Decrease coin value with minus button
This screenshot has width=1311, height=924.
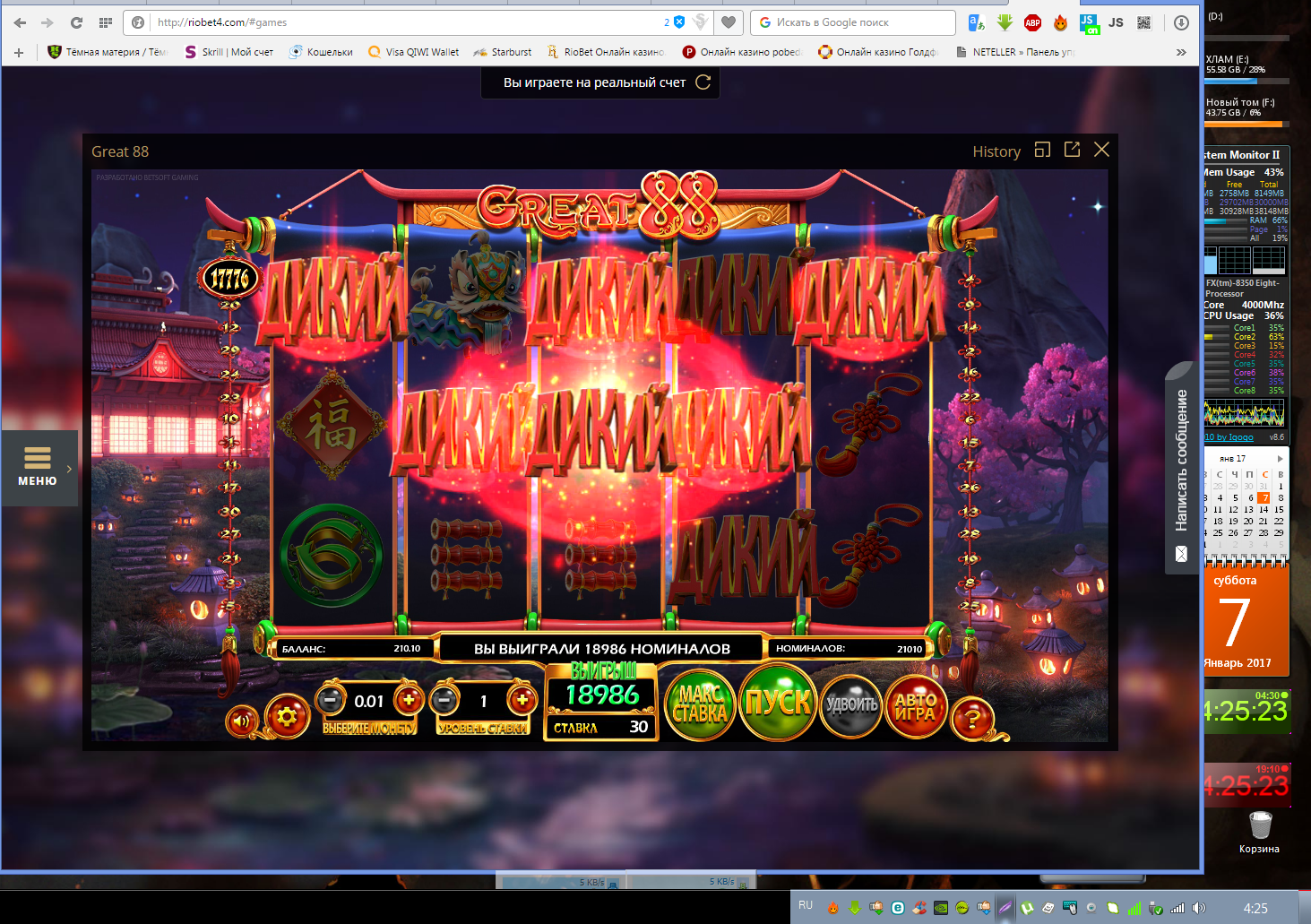click(x=331, y=699)
